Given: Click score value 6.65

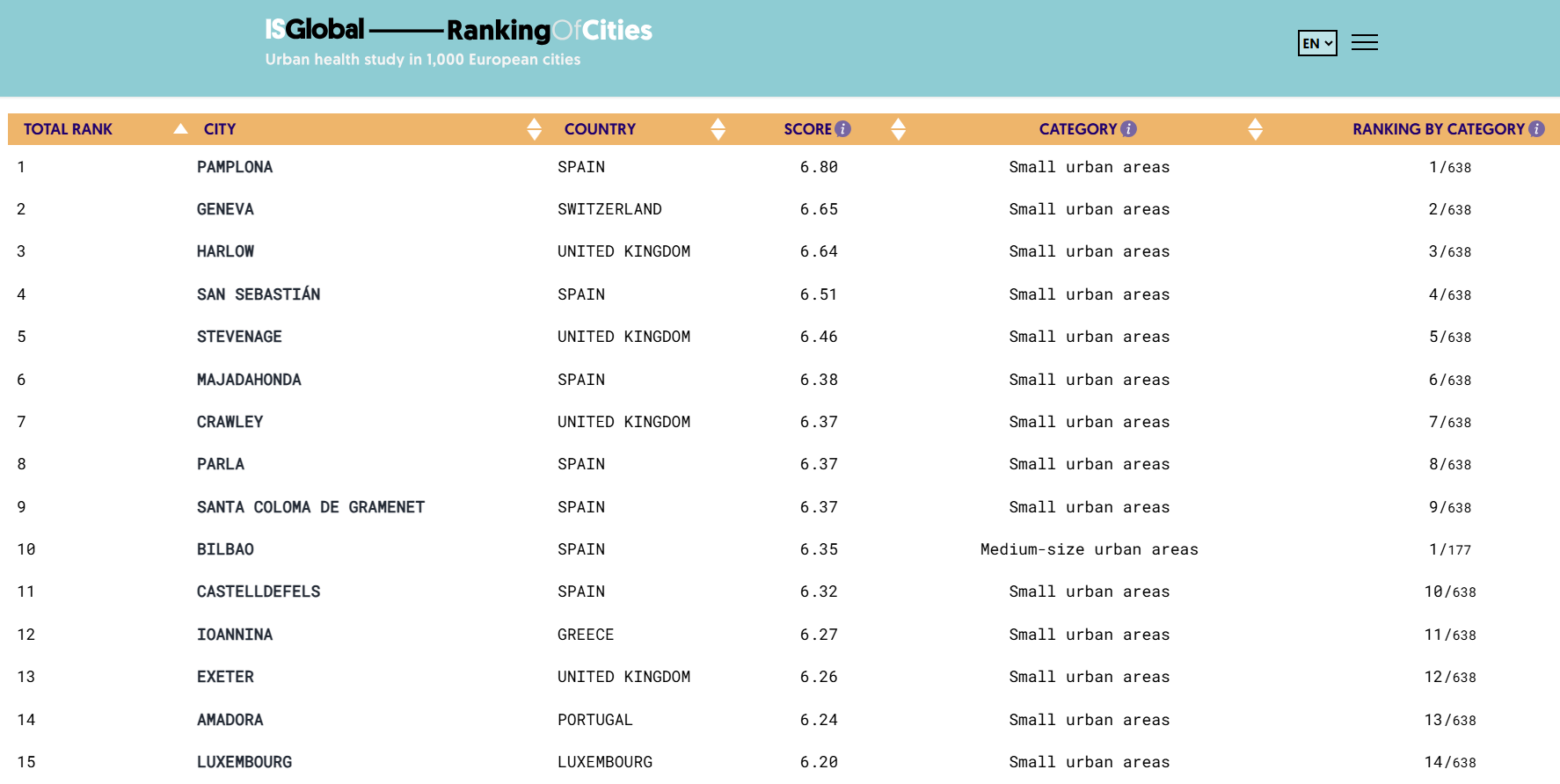Looking at the screenshot, I should click(x=819, y=209).
